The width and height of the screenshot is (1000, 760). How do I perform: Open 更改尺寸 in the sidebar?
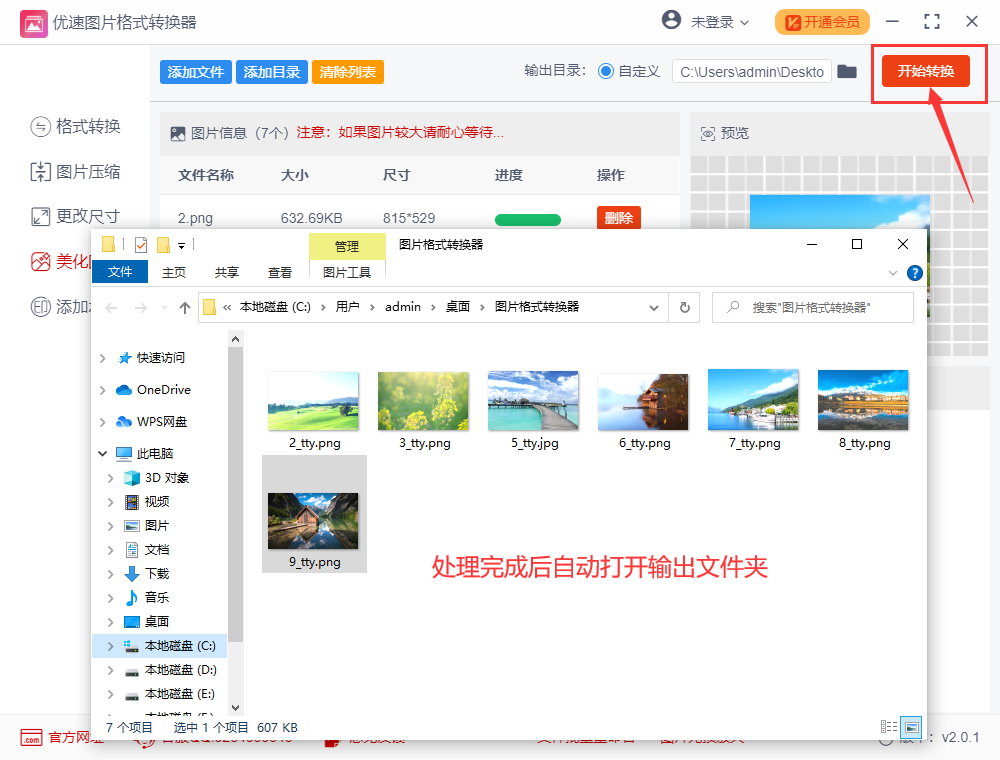click(x=75, y=216)
